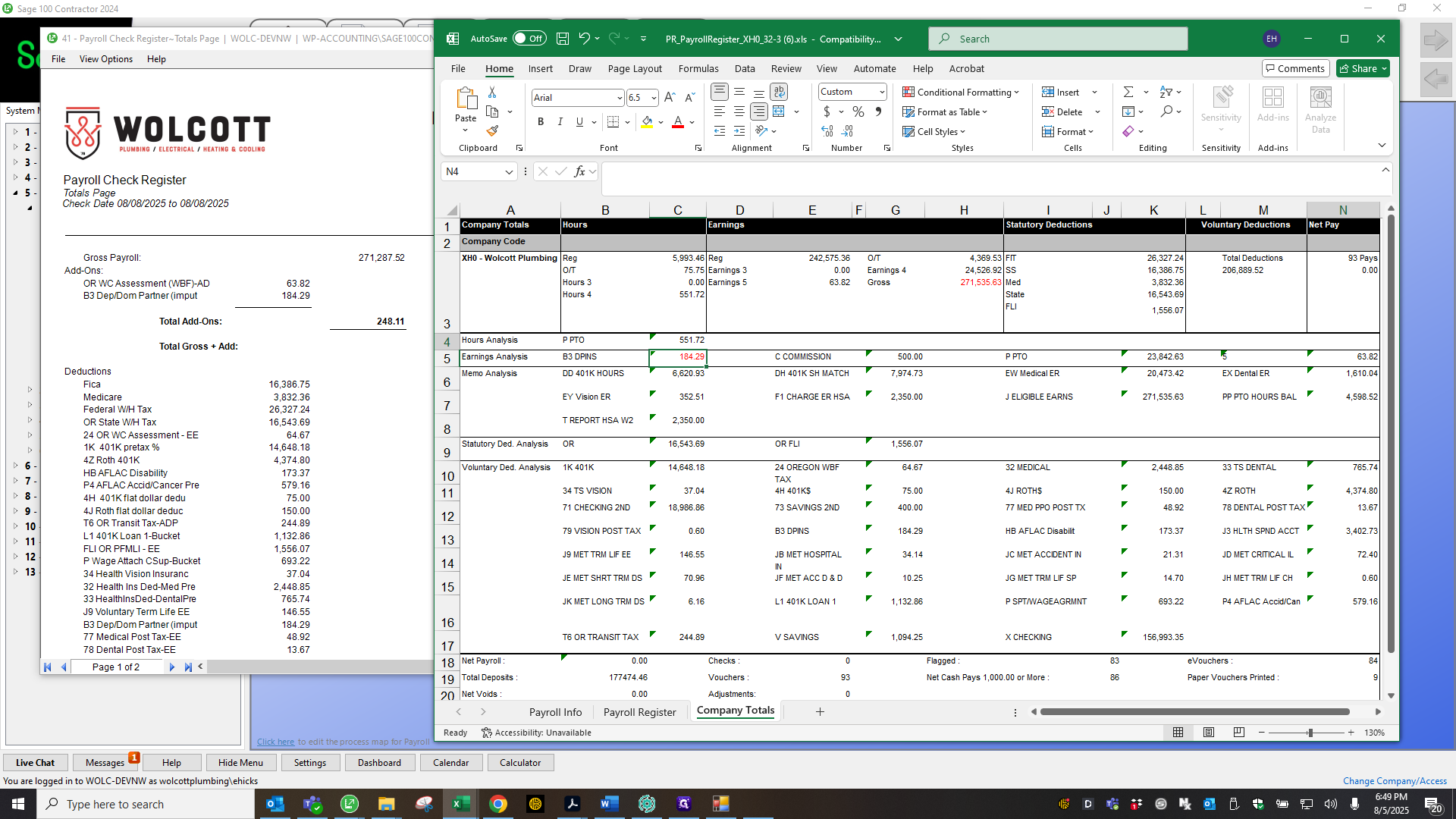The height and width of the screenshot is (819, 1456).
Task: Click the Save icon in title bar
Action: tap(563, 39)
